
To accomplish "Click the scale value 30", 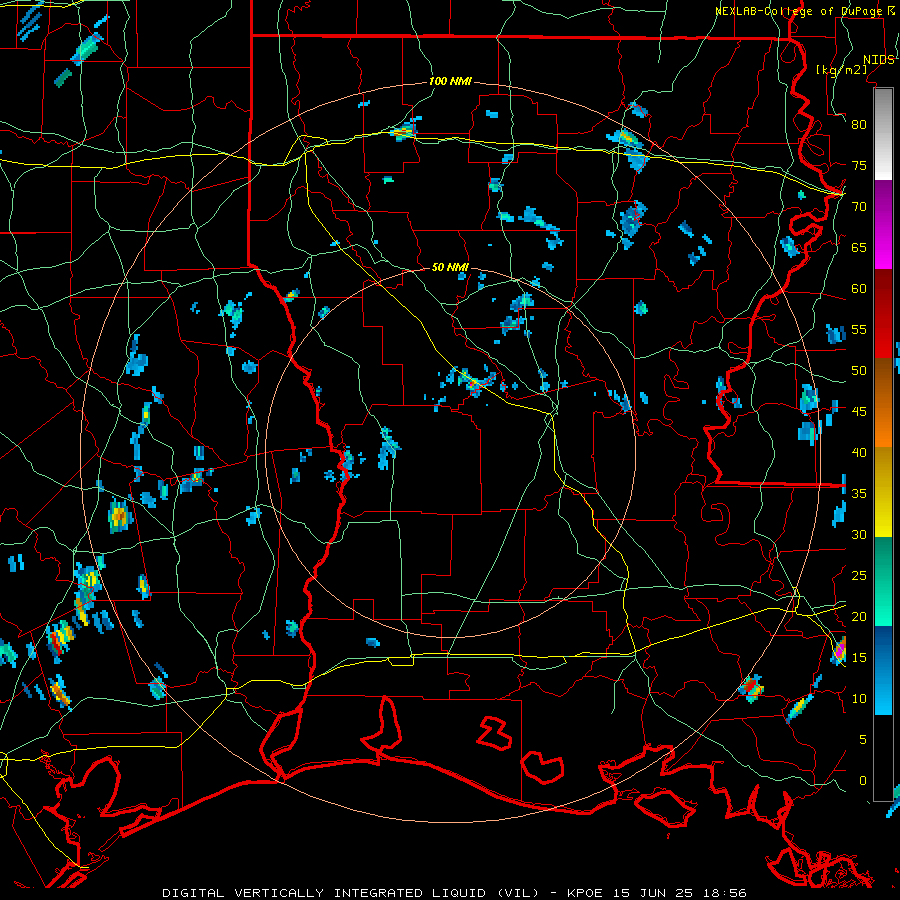I will pos(859,535).
